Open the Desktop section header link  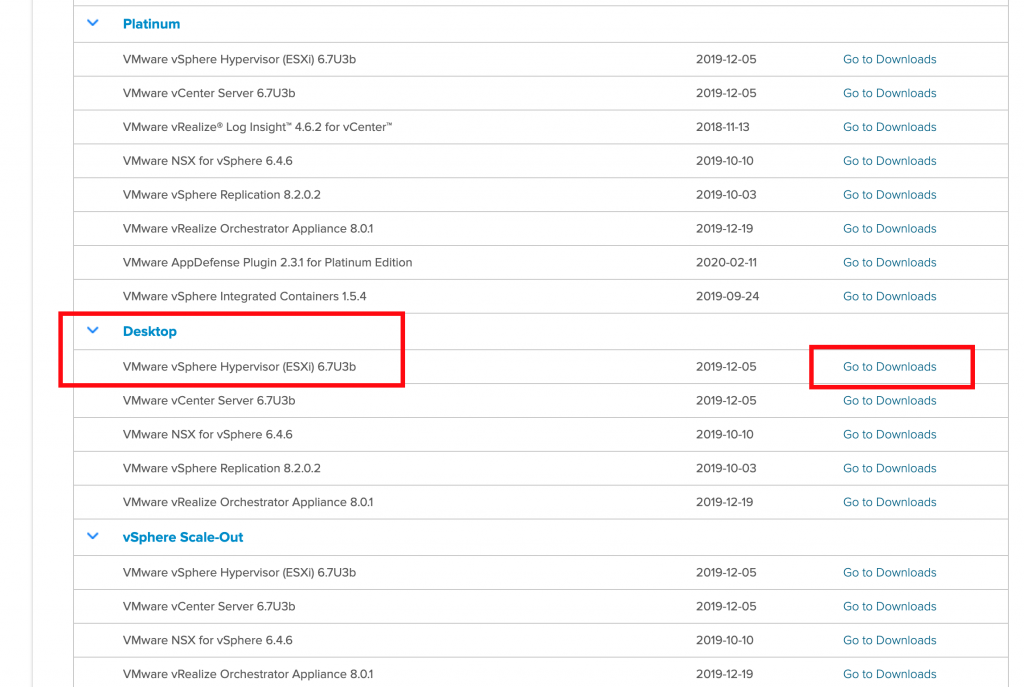pos(150,330)
